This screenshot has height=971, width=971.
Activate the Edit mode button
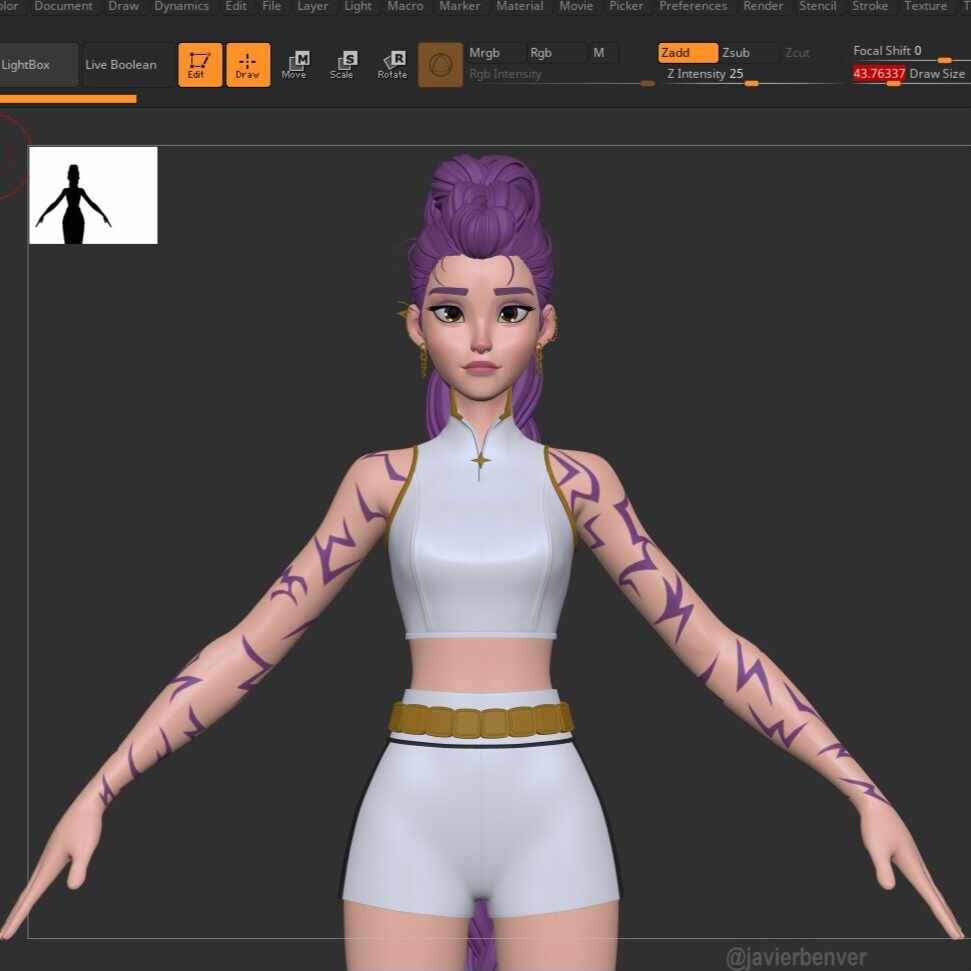coord(200,64)
